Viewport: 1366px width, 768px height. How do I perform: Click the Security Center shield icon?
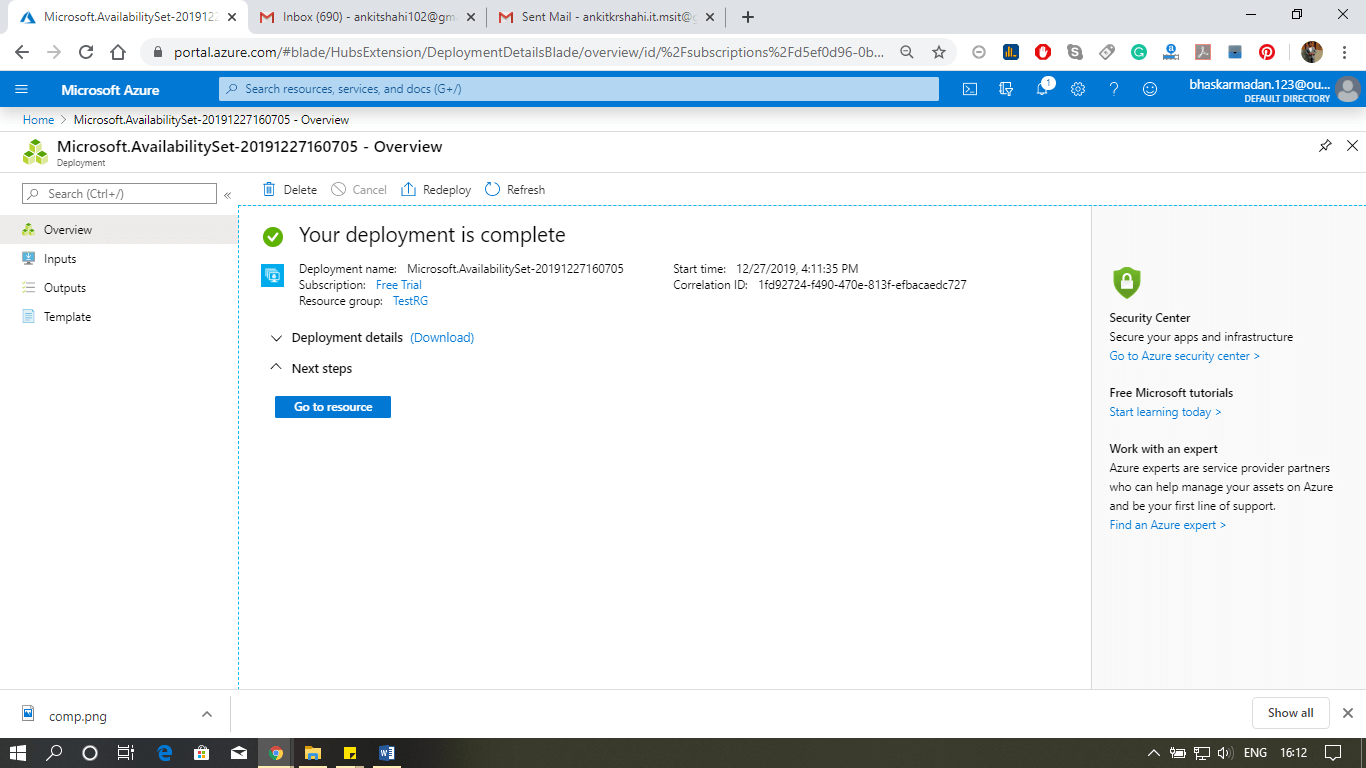[1126, 282]
